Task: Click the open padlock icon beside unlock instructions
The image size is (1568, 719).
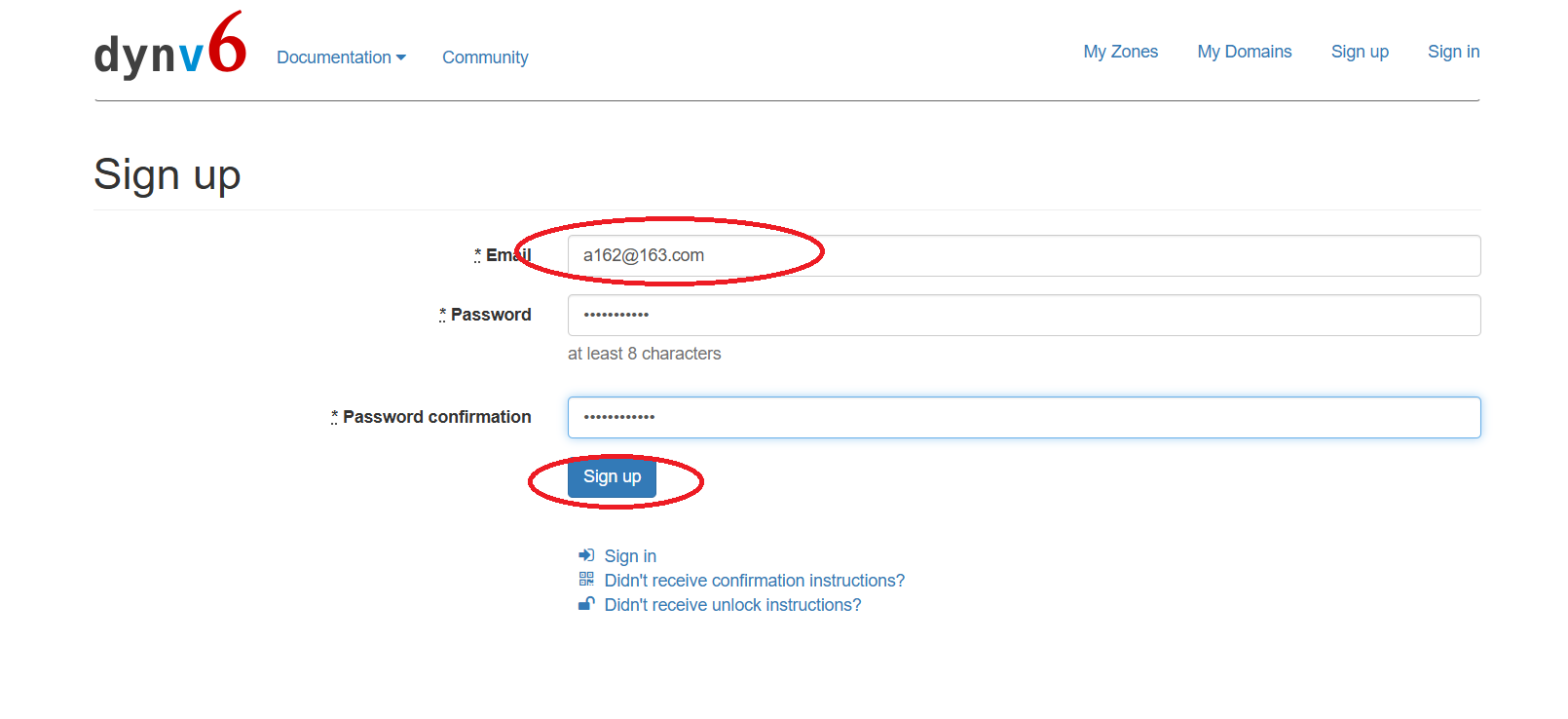Action: click(x=586, y=604)
